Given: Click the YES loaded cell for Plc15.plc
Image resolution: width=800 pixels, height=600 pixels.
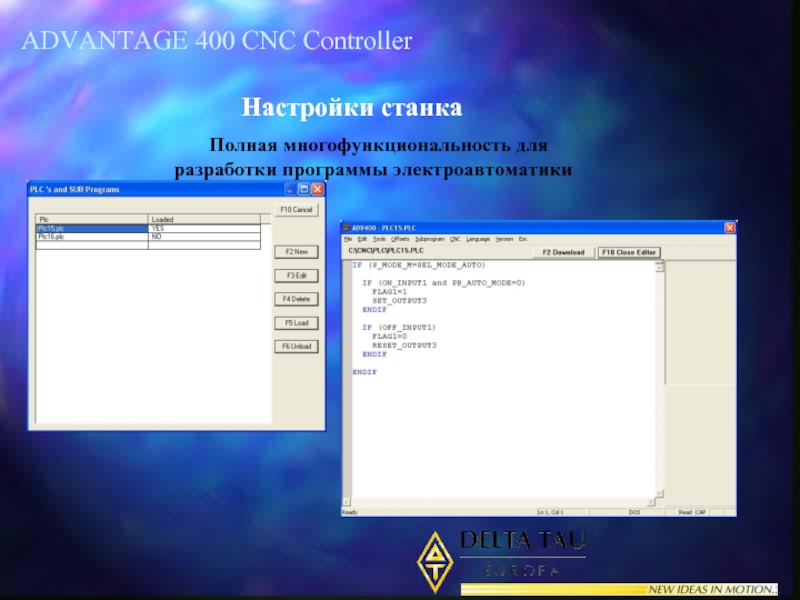Looking at the screenshot, I should tap(205, 229).
